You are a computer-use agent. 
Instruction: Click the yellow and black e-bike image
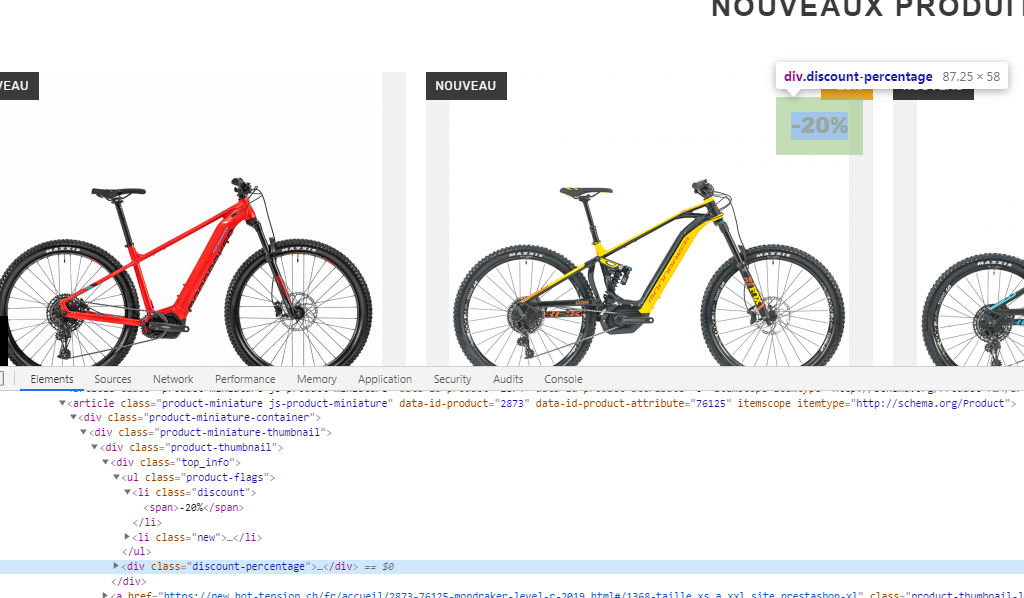click(x=648, y=274)
